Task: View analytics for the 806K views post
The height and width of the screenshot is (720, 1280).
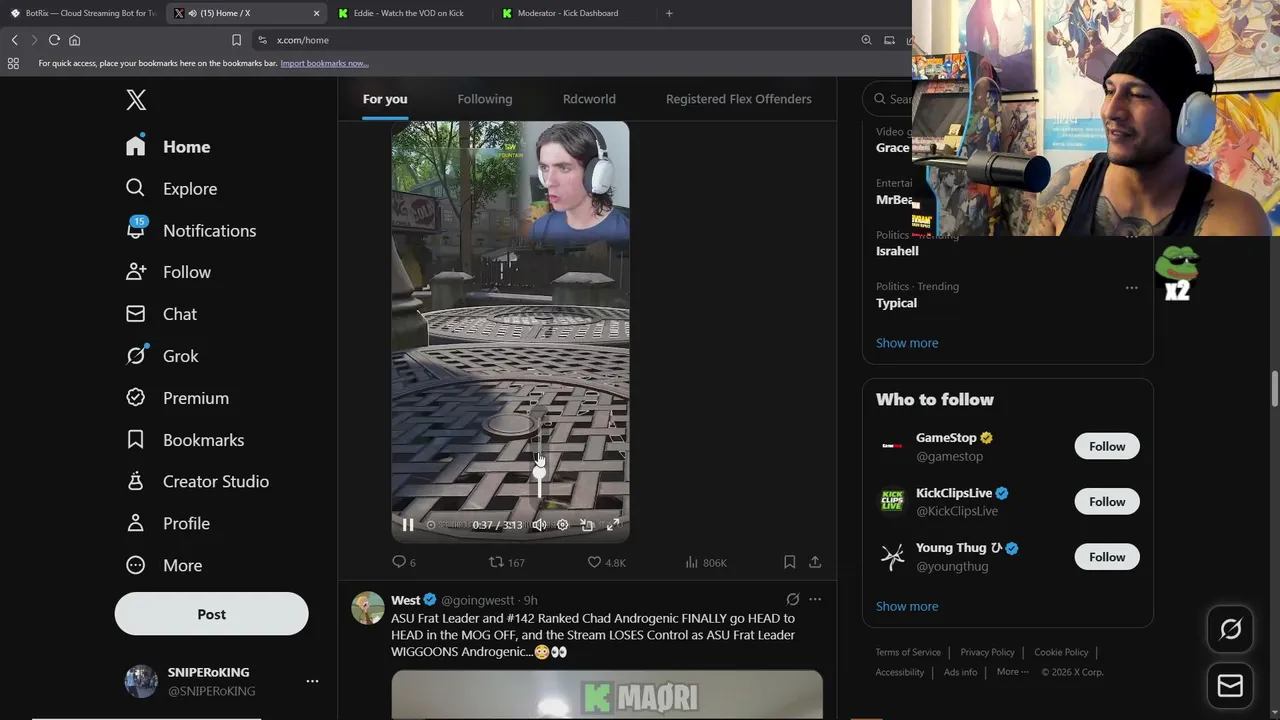Action: coord(706,562)
